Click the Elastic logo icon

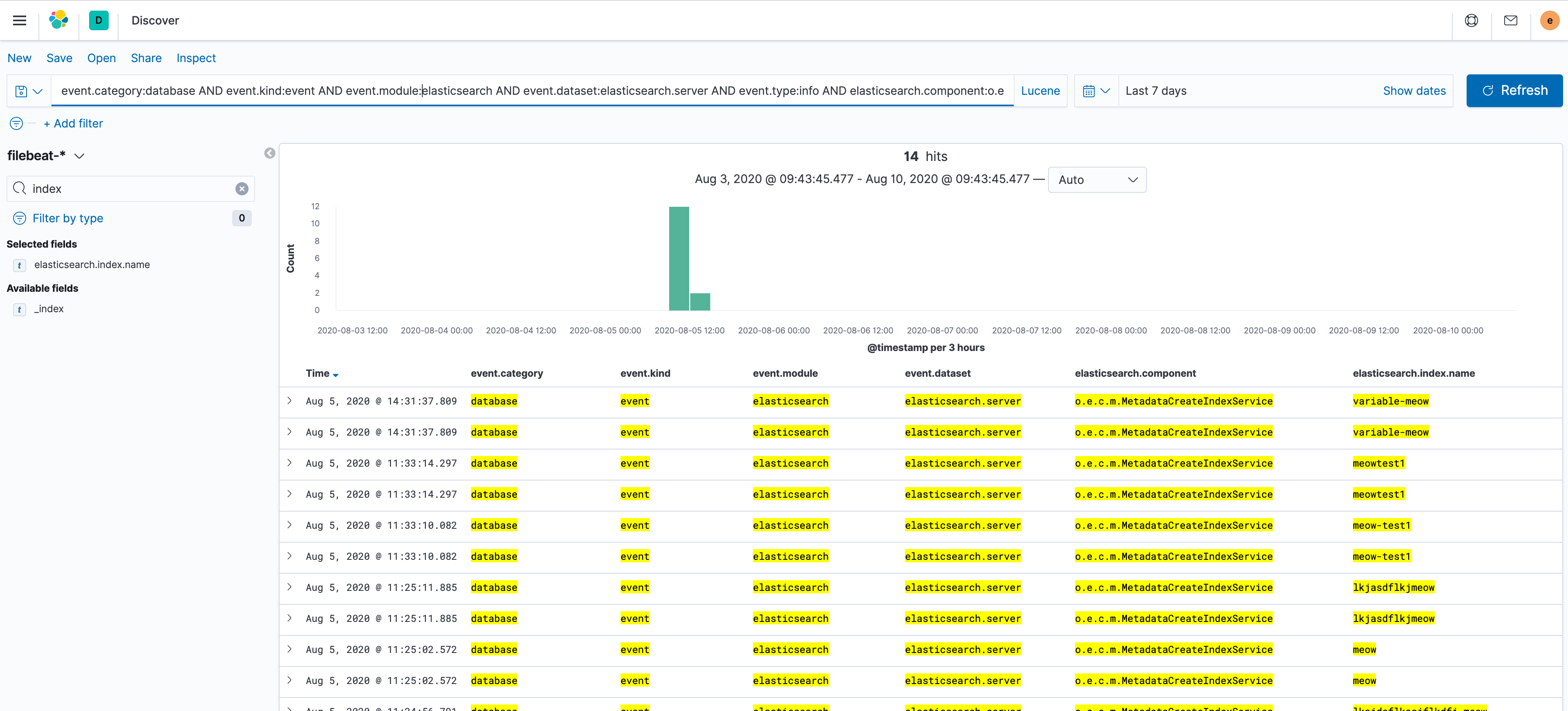point(58,20)
